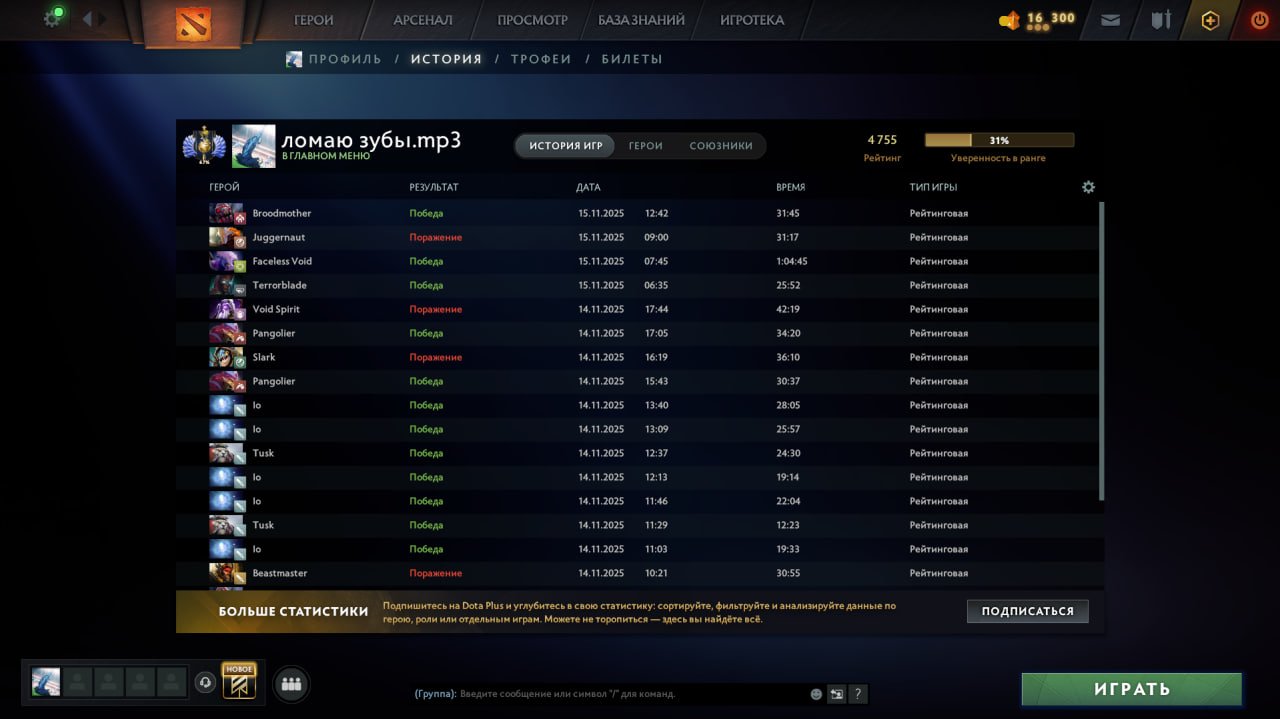Open the Armory shield and sword icon

1160,18
